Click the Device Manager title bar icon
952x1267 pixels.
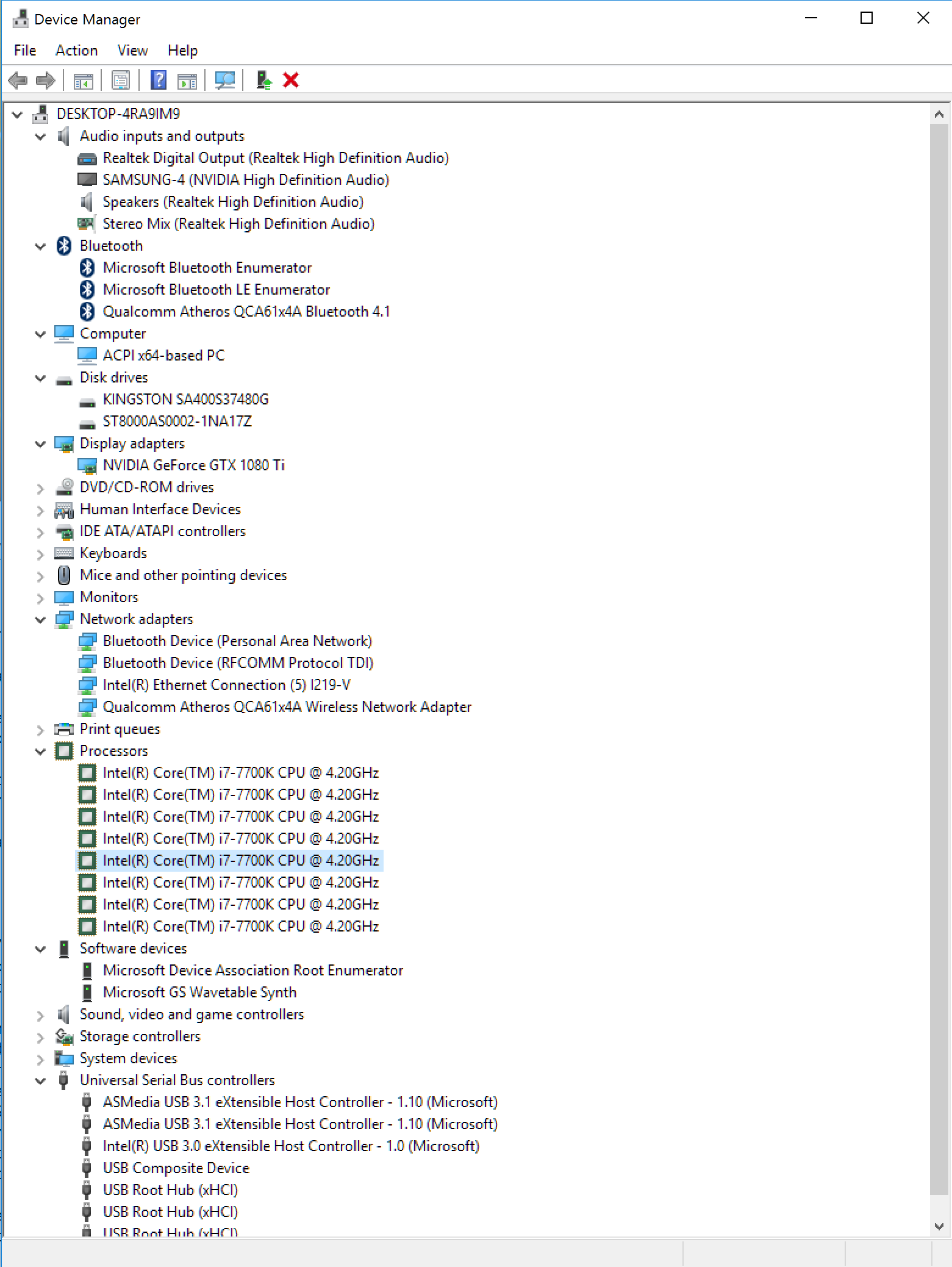click(21, 19)
